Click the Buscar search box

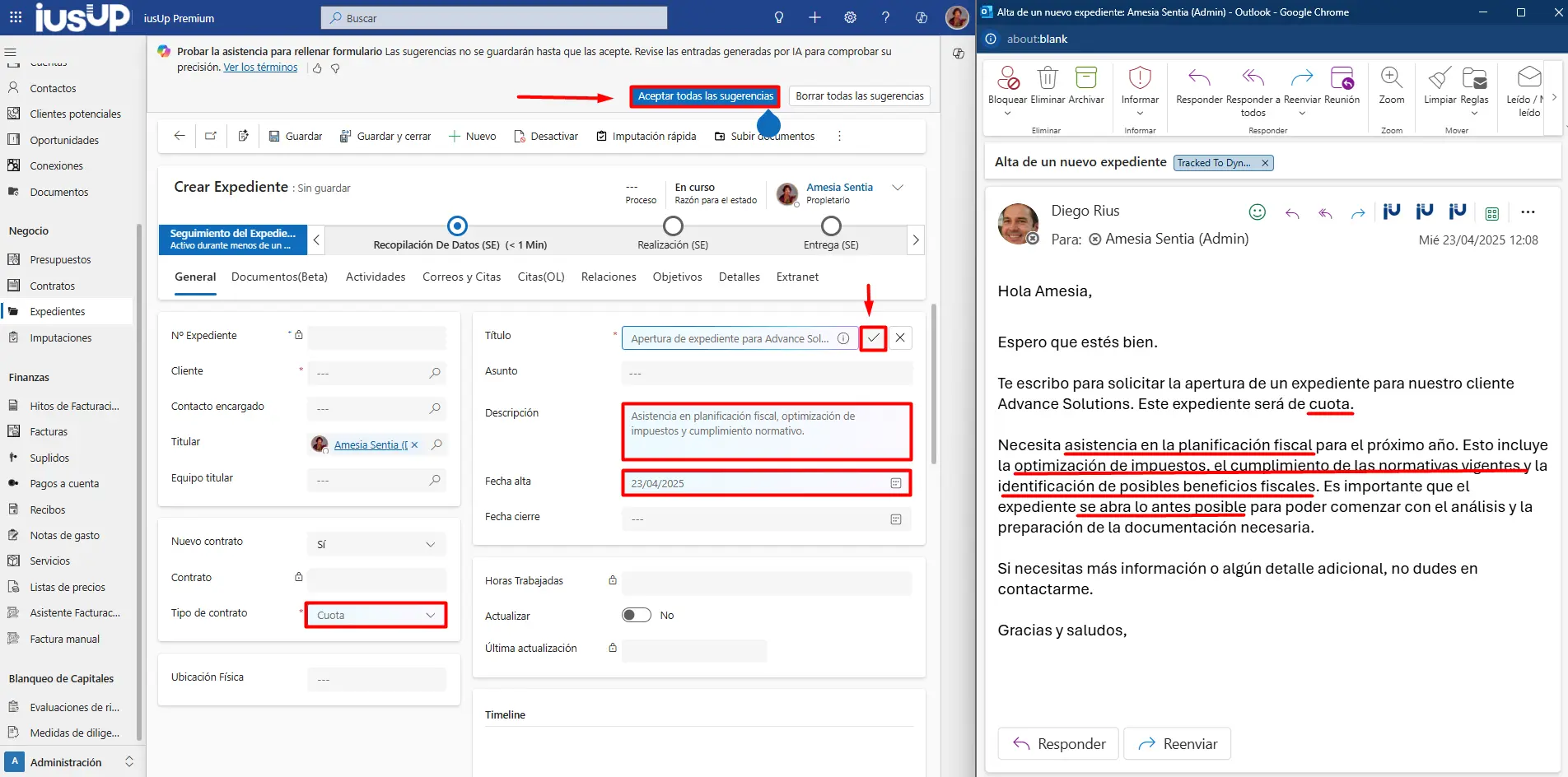point(494,17)
